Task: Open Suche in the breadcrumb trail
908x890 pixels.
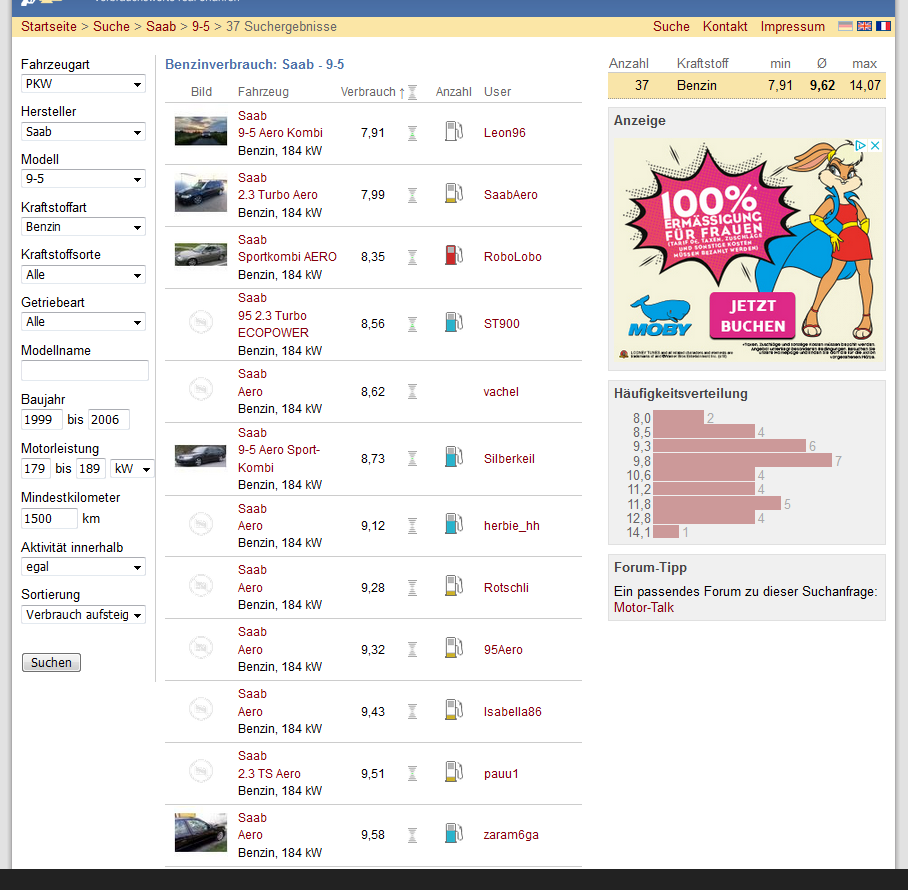Action: click(x=111, y=27)
